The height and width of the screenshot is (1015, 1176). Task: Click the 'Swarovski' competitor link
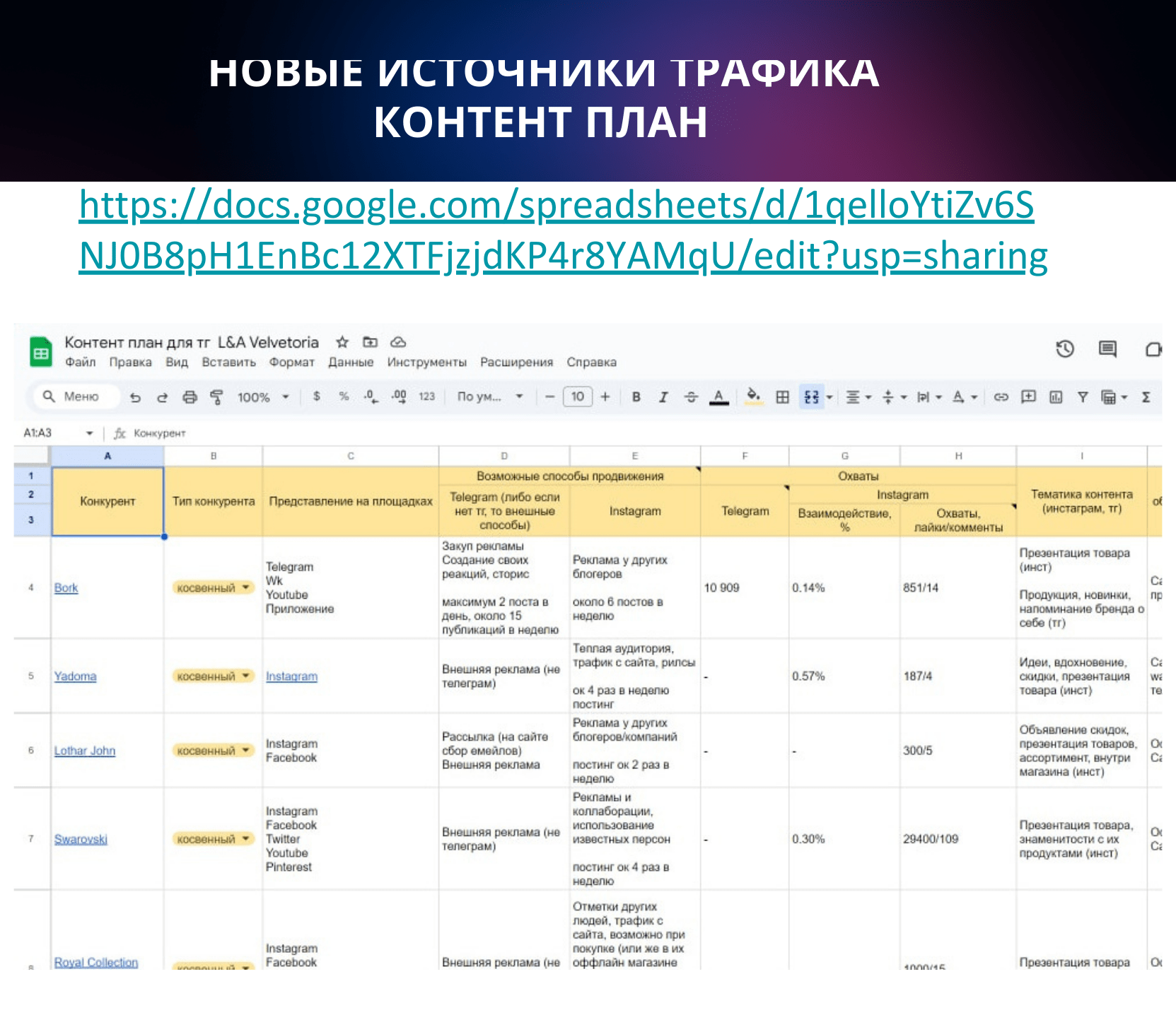pyautogui.click(x=81, y=839)
